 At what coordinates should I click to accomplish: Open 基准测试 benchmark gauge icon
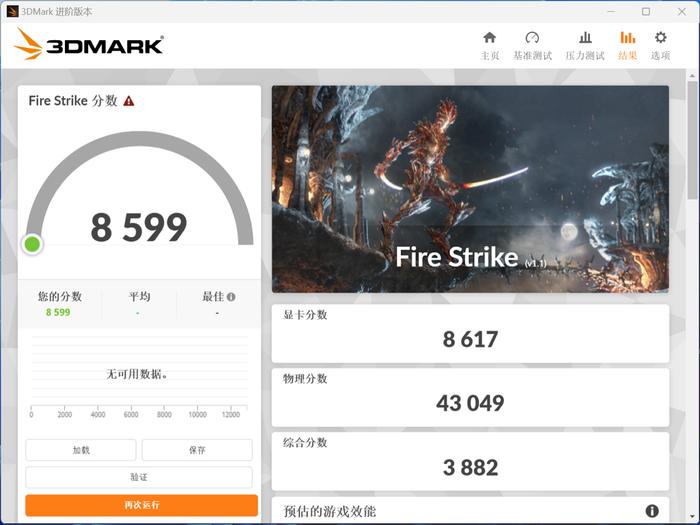coord(532,38)
